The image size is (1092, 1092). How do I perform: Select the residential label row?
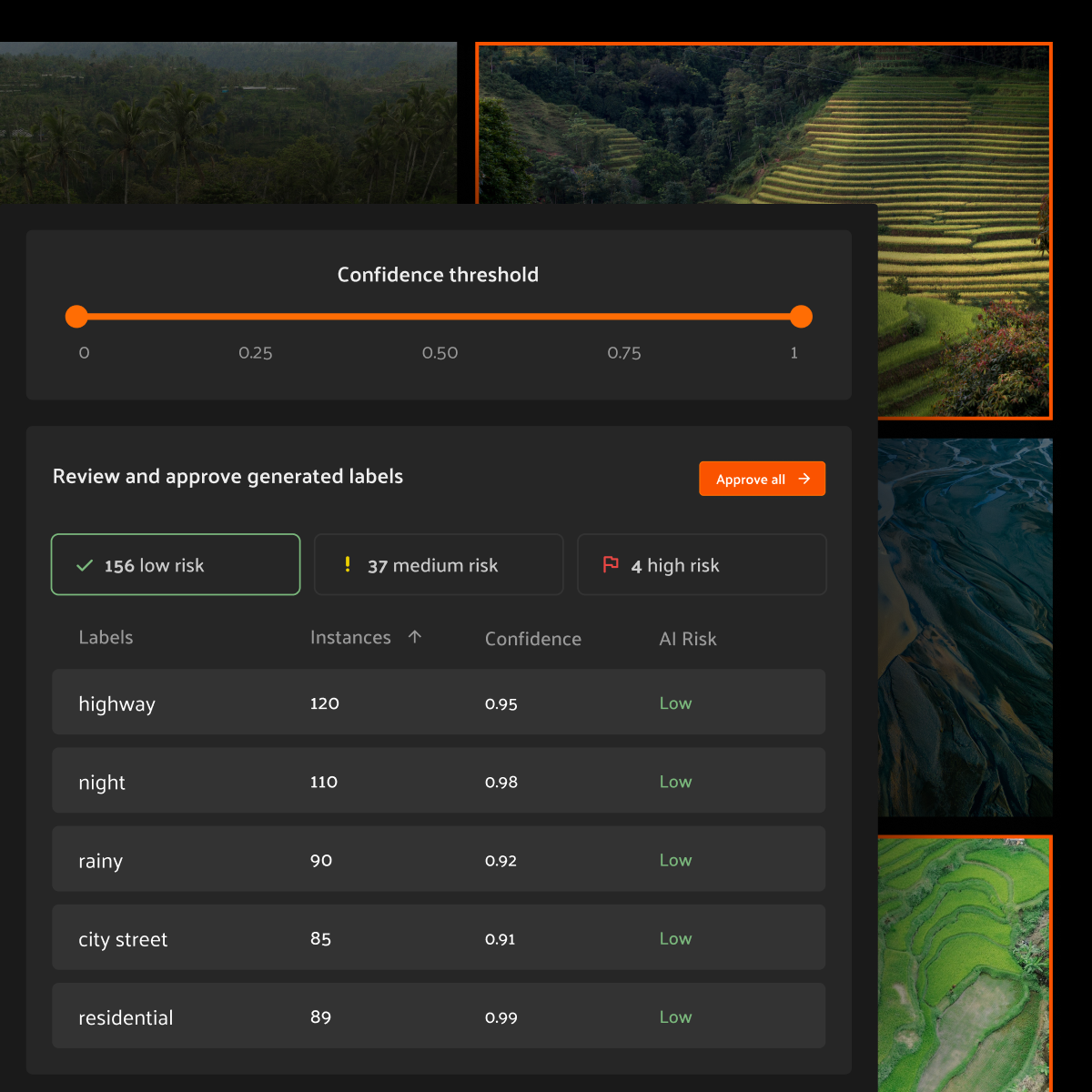pos(439,1016)
